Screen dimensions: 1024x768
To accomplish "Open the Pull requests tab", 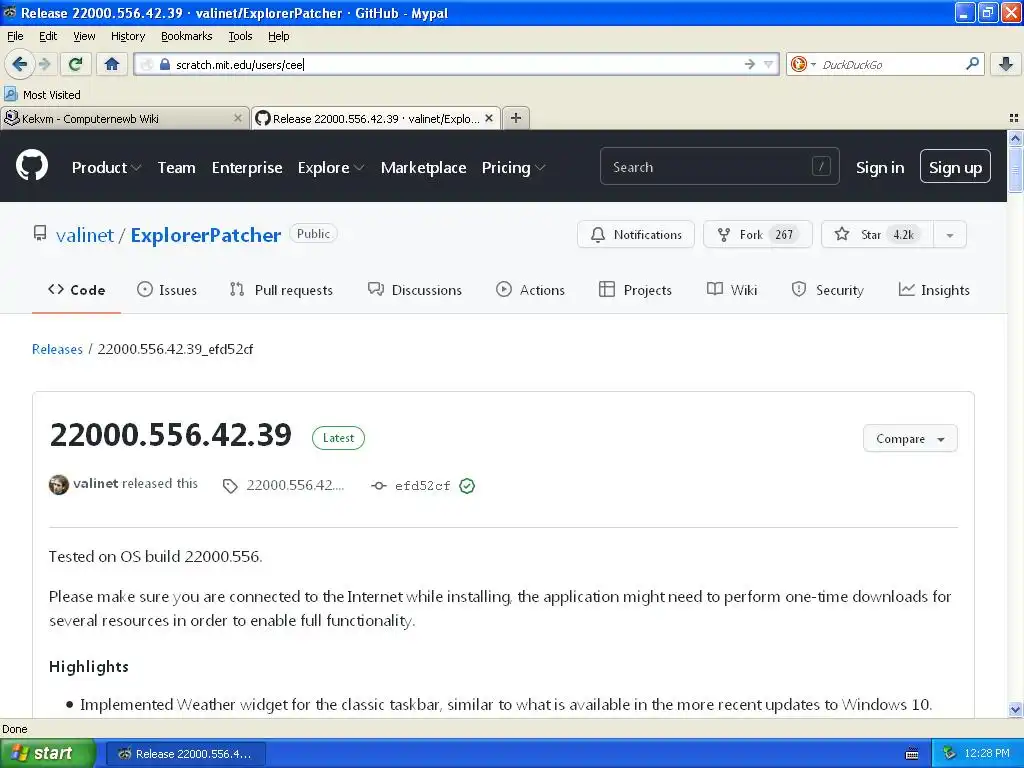I will point(281,290).
